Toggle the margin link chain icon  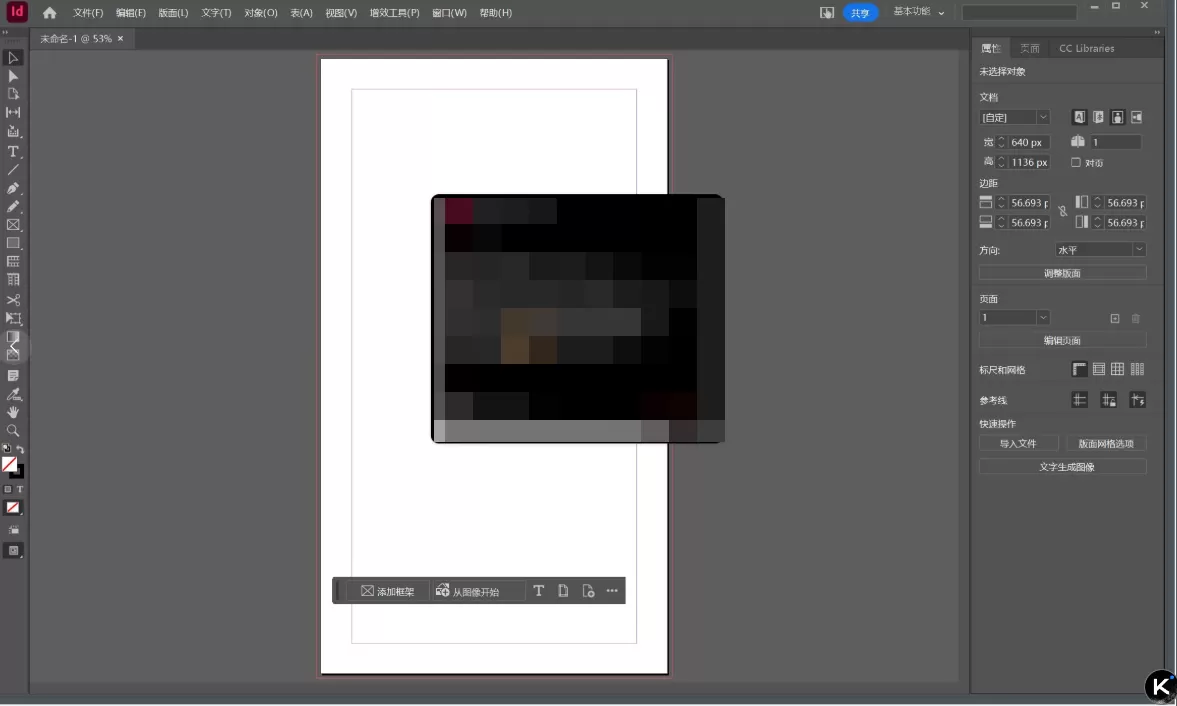pos(1065,211)
